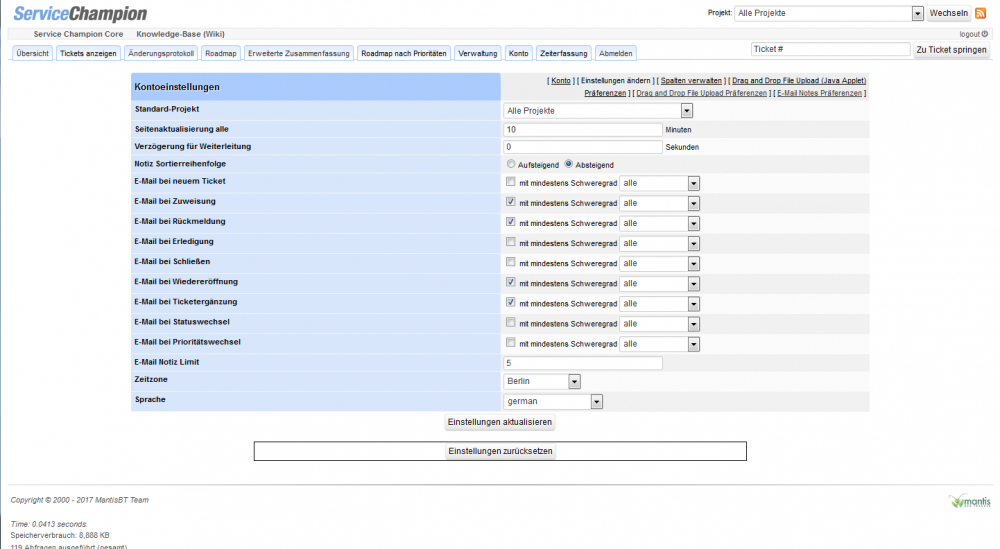
Task: Check E-Mail bei Statuswechsel checkbox
Action: [510, 323]
